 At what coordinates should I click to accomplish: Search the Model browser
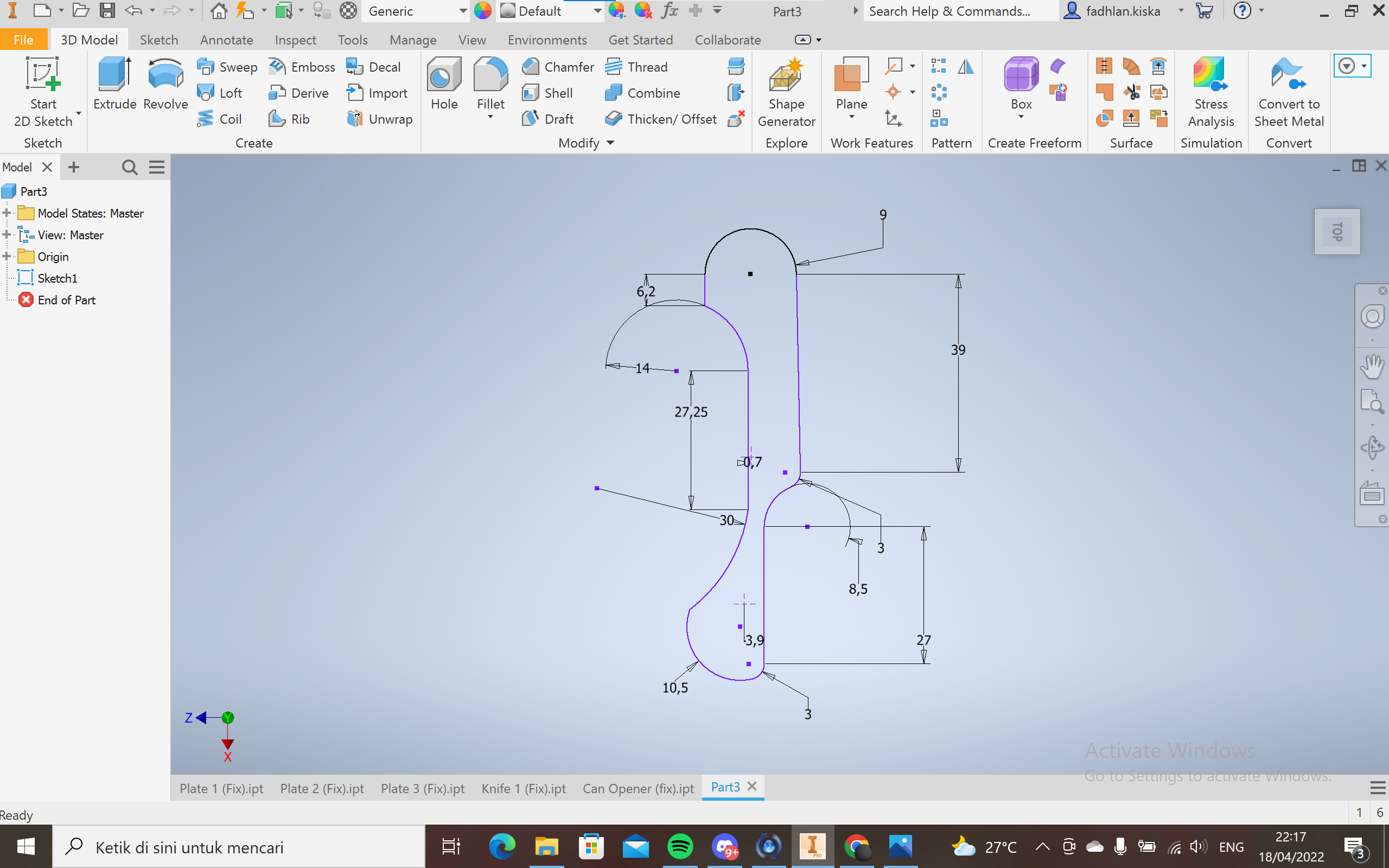pyautogui.click(x=130, y=167)
